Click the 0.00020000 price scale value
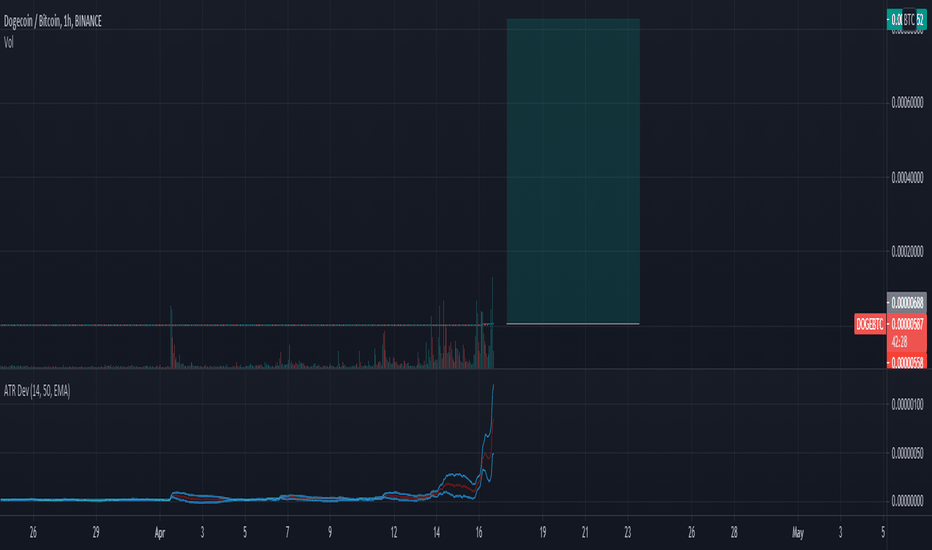The height and width of the screenshot is (550, 932). click(x=908, y=252)
